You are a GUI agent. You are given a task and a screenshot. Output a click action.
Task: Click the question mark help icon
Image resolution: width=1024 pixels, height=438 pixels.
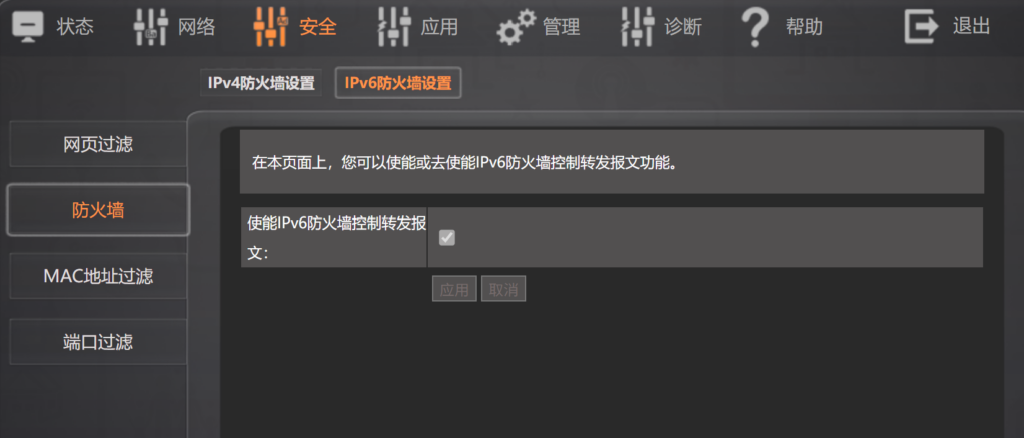tap(755, 27)
